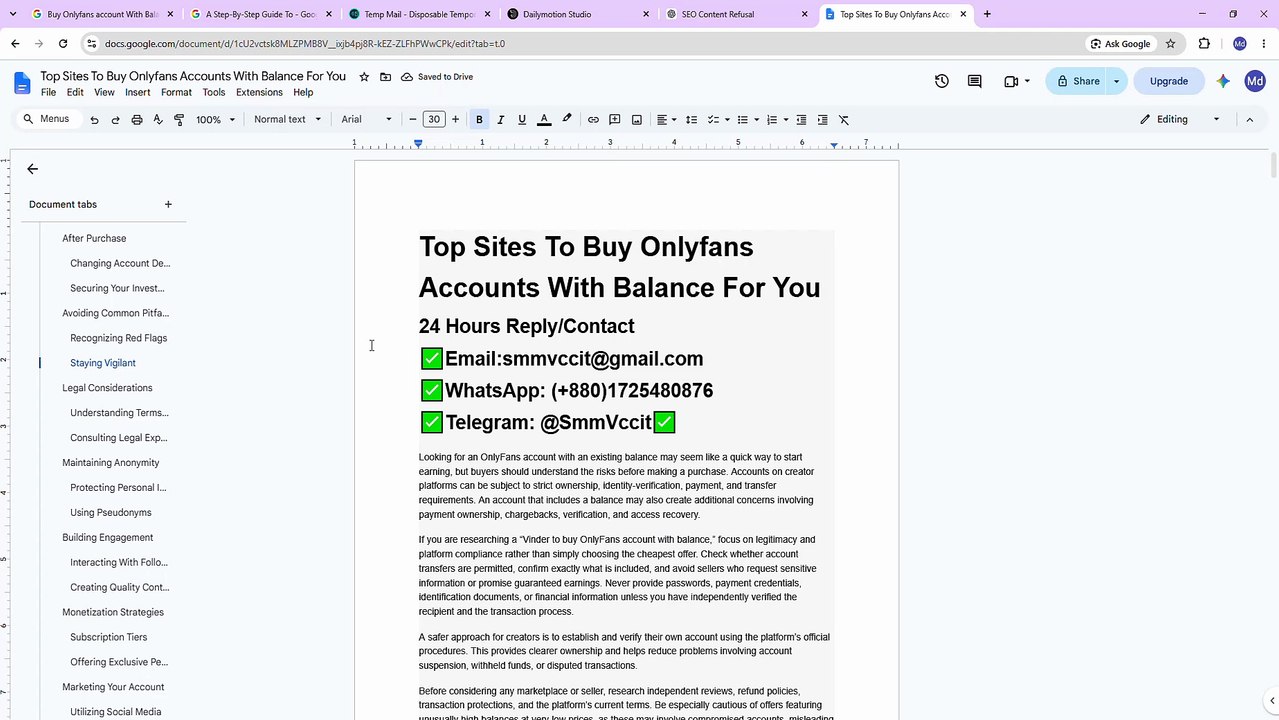Run spelling and grammar check
Viewport: 1279px width, 720px height.
[158, 119]
